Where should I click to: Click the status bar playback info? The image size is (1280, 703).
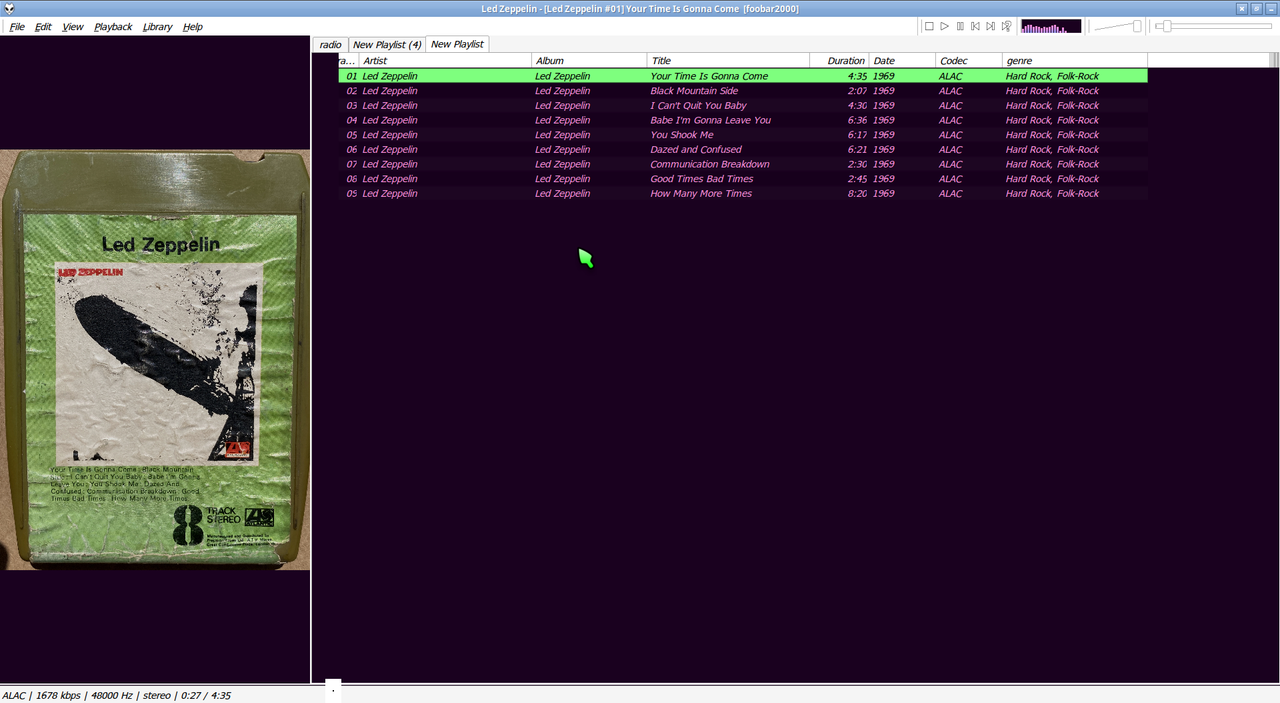point(116,695)
